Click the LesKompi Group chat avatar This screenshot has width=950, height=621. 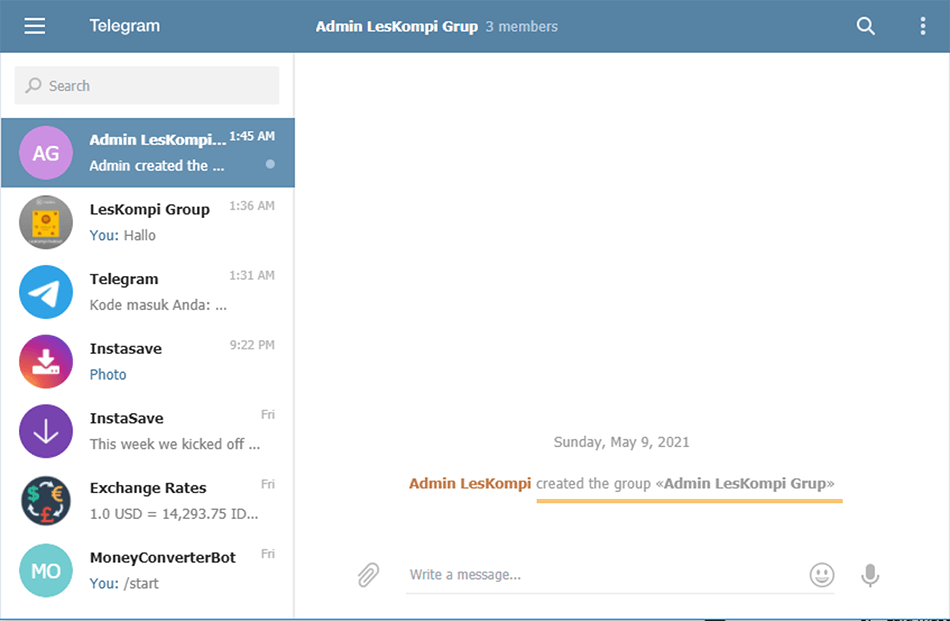click(x=46, y=222)
